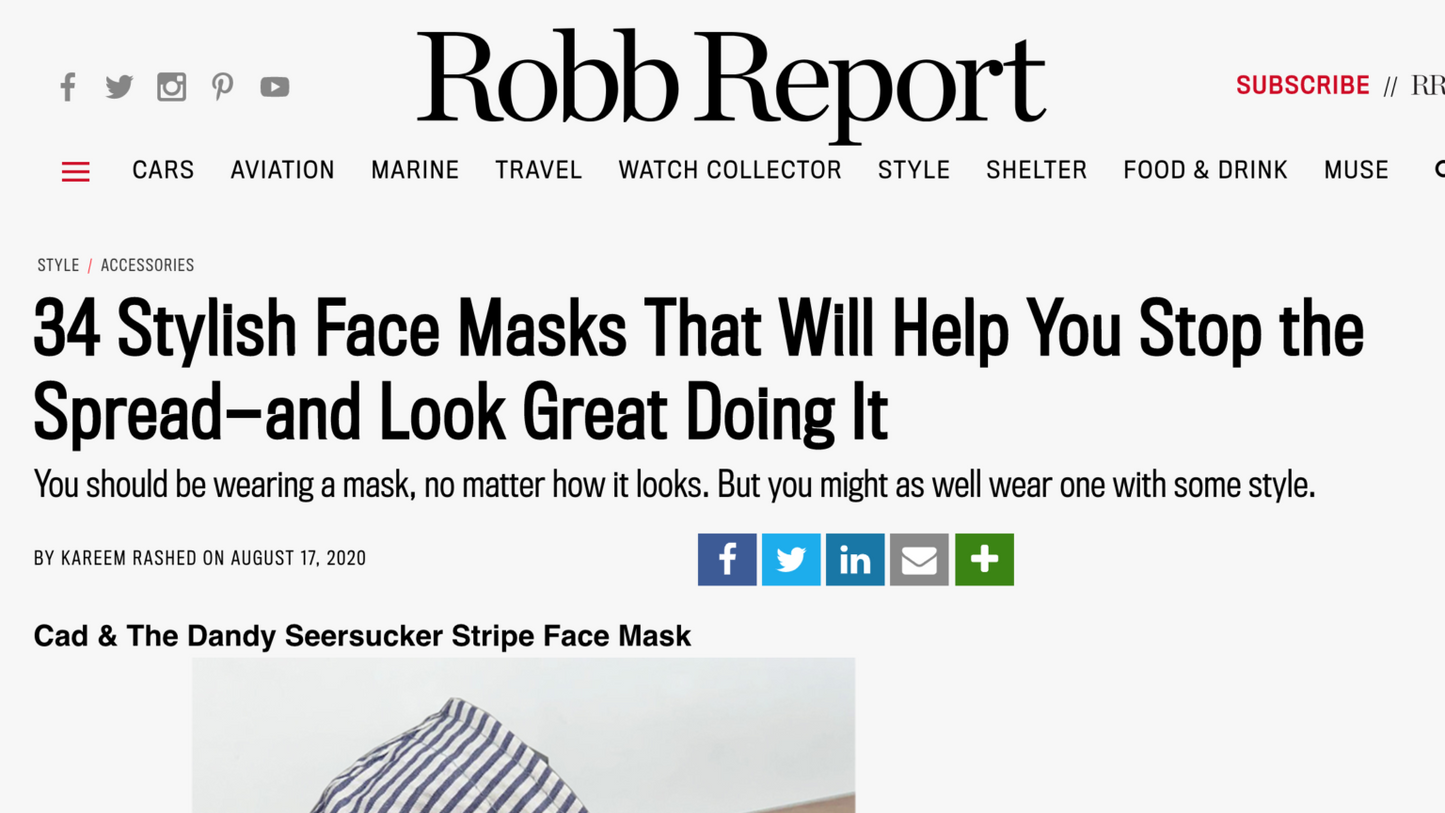This screenshot has height=813, width=1445.
Task: Go to Cars section
Action: click(163, 170)
